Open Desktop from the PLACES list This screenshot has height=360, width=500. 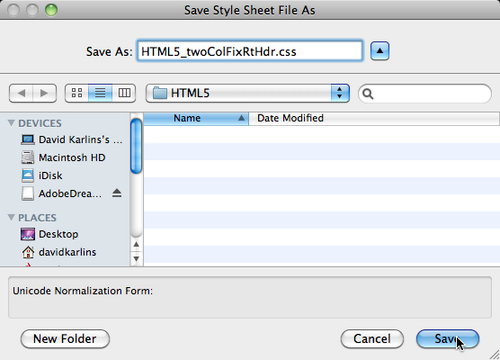(49, 234)
